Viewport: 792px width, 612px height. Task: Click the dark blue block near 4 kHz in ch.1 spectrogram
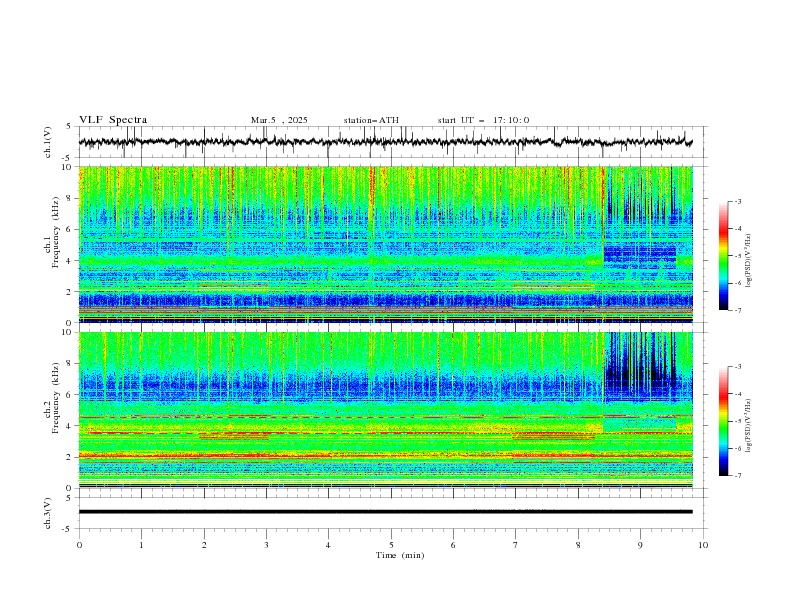(640, 254)
